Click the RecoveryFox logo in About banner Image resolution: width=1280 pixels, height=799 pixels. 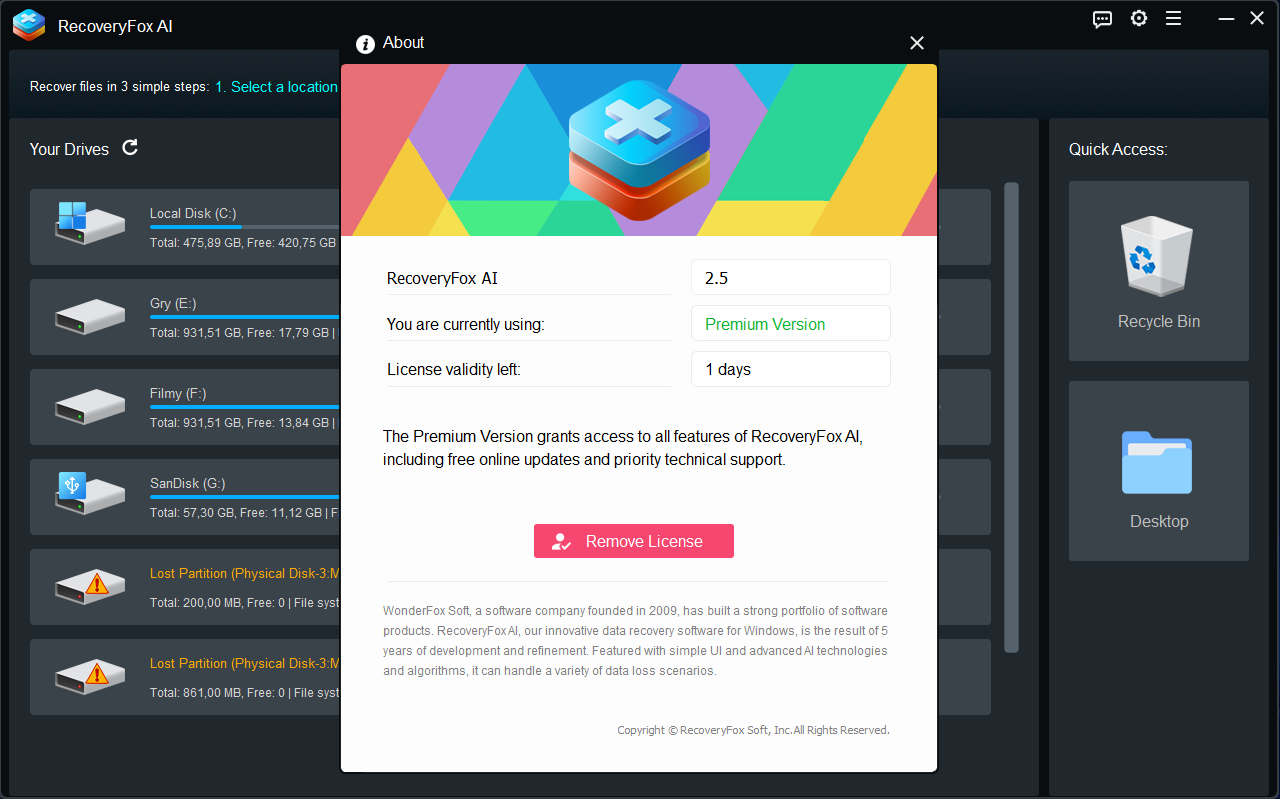639,150
